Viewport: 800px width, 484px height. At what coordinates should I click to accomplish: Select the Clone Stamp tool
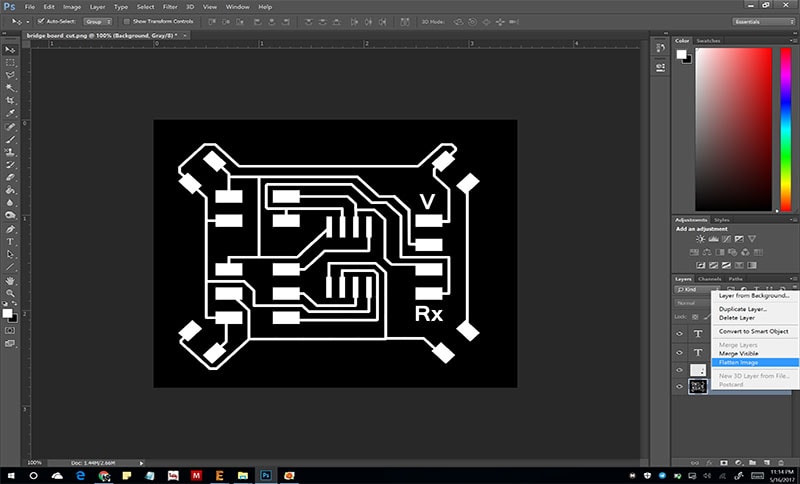tap(10, 152)
